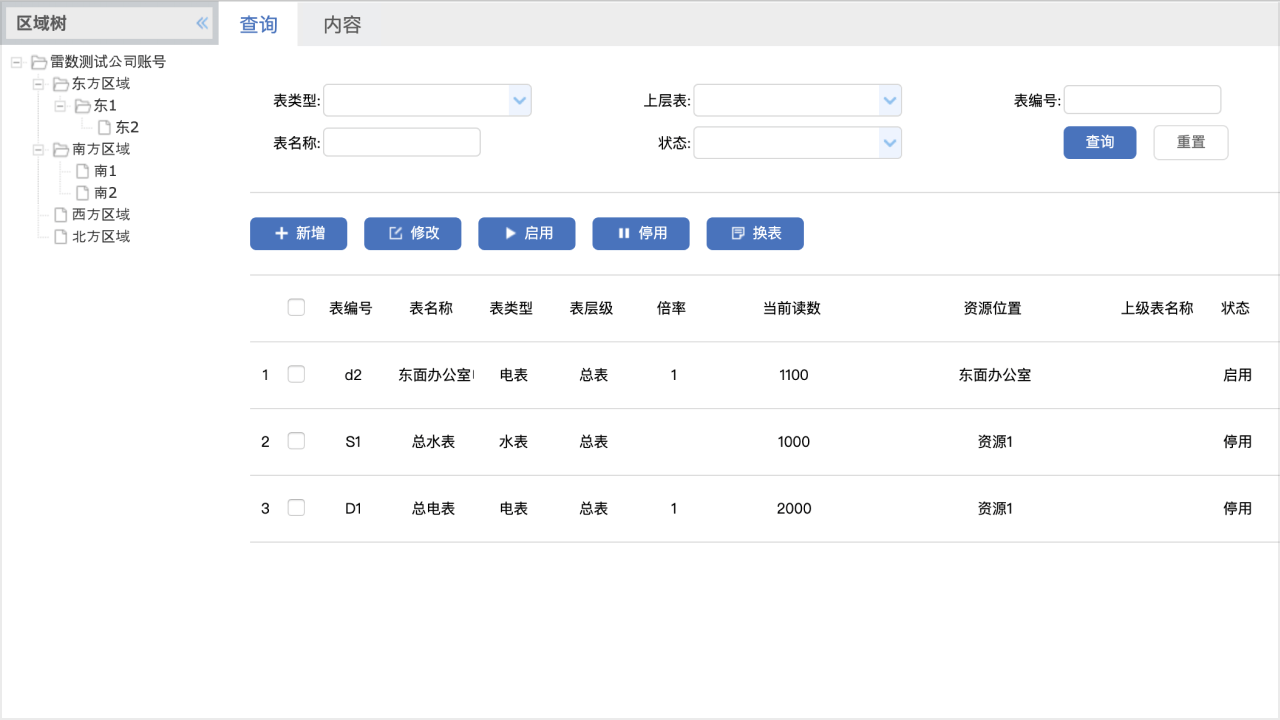Select 东1 label in the tree
Screen dimensions: 1280x720
point(105,106)
